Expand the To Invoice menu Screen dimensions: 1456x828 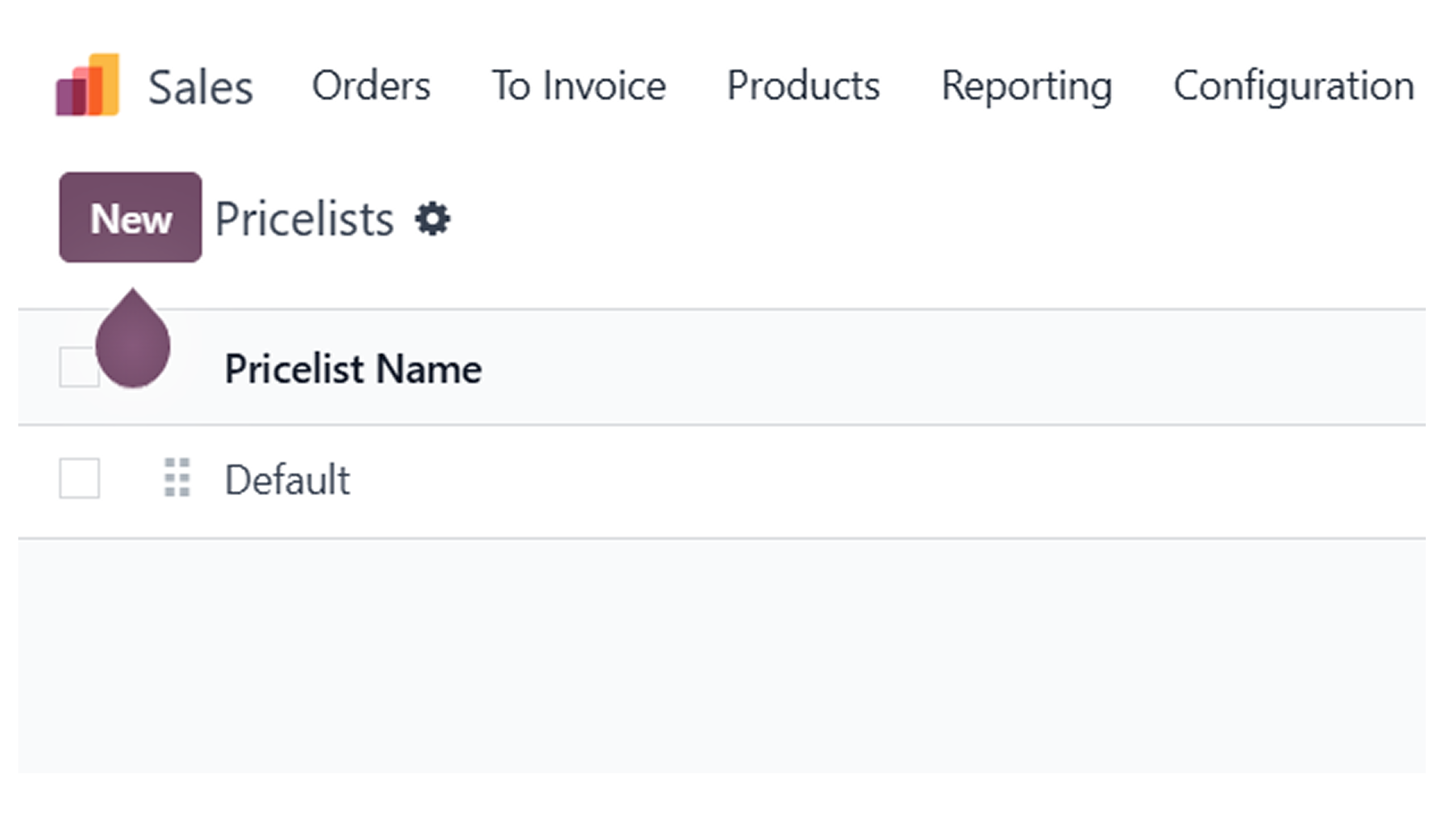tap(579, 86)
